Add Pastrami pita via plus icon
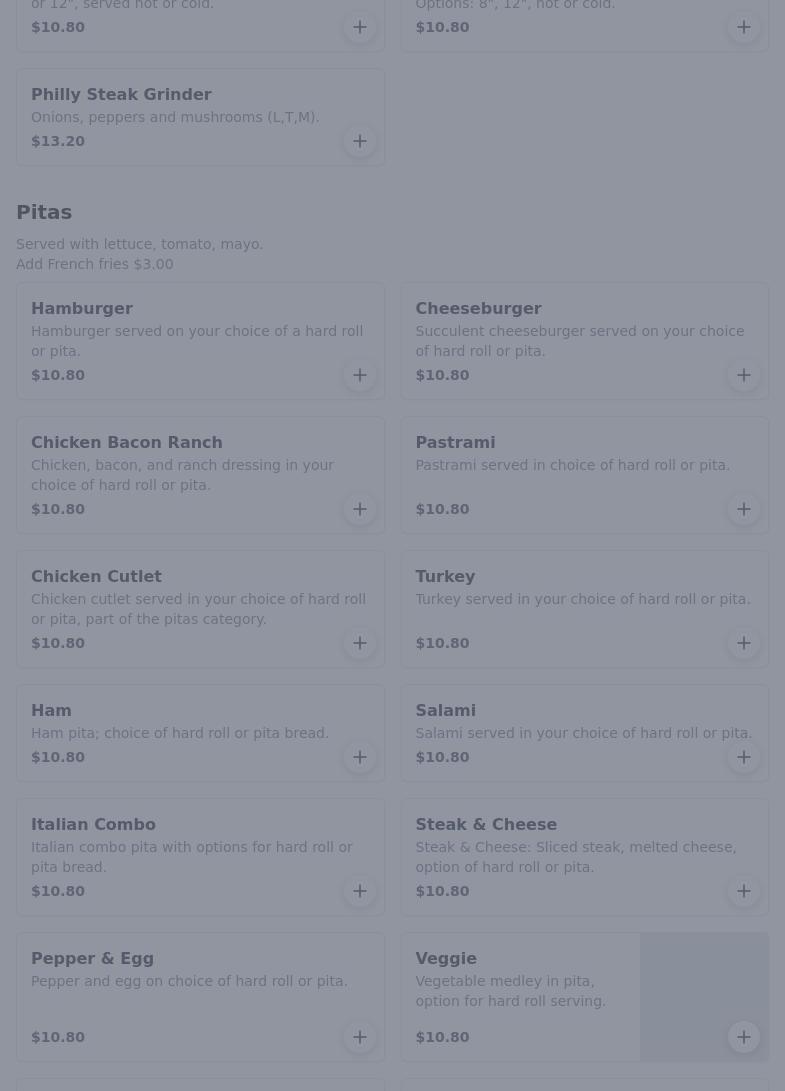 (744, 509)
